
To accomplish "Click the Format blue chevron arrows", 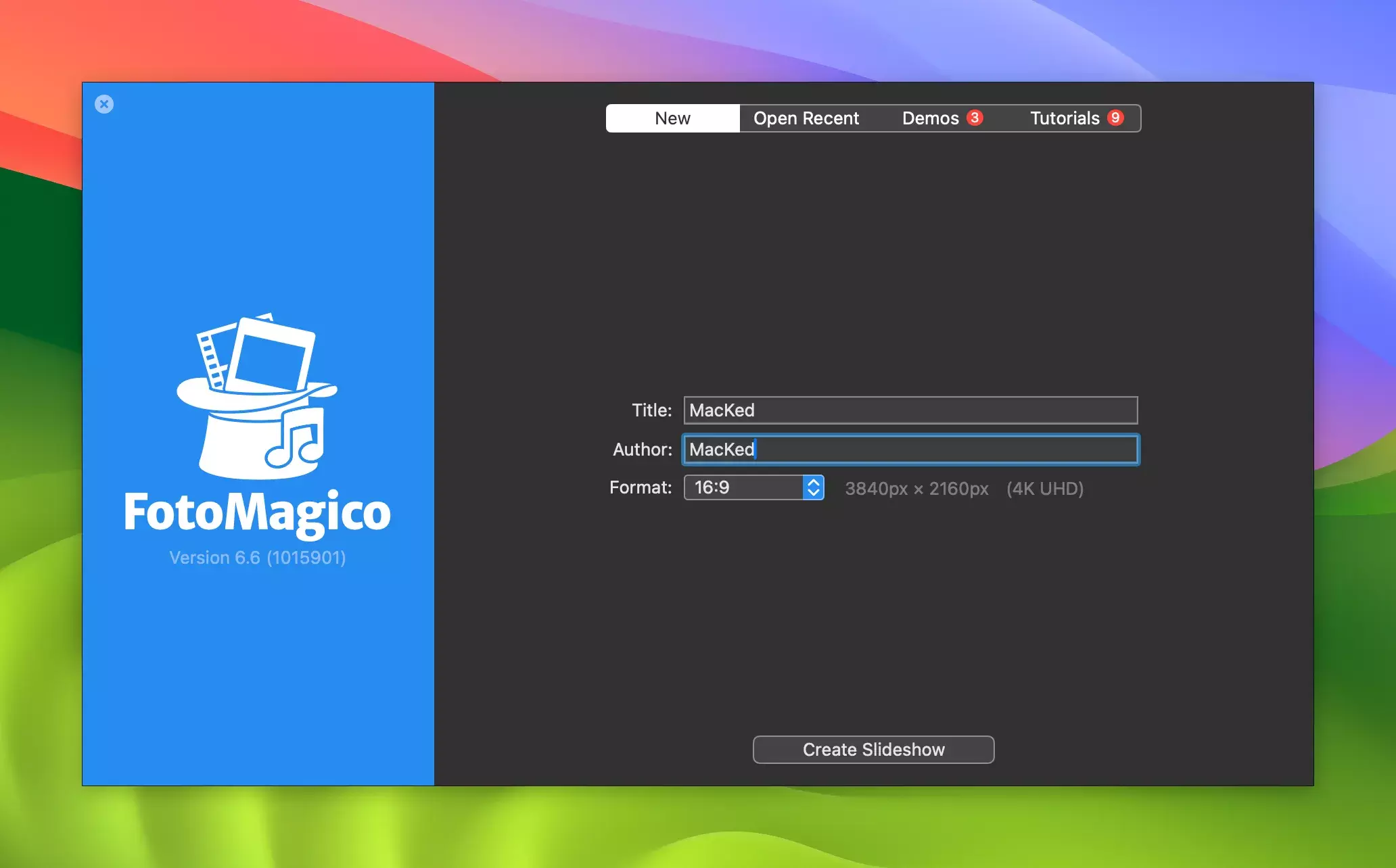I will tap(814, 487).
